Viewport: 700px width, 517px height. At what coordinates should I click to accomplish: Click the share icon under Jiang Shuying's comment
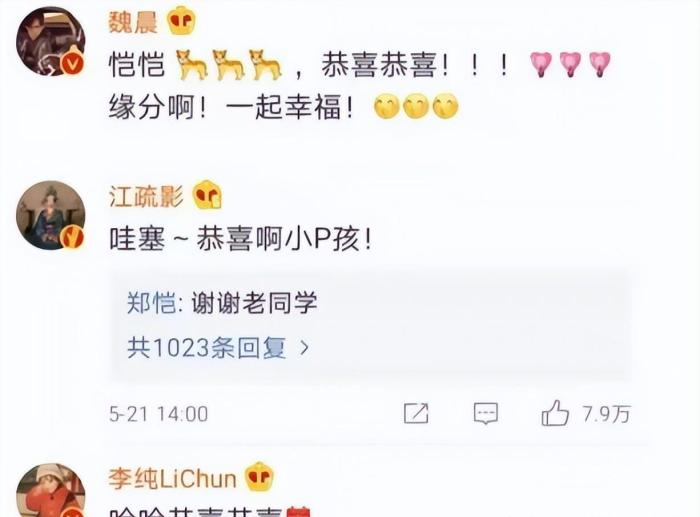(416, 413)
